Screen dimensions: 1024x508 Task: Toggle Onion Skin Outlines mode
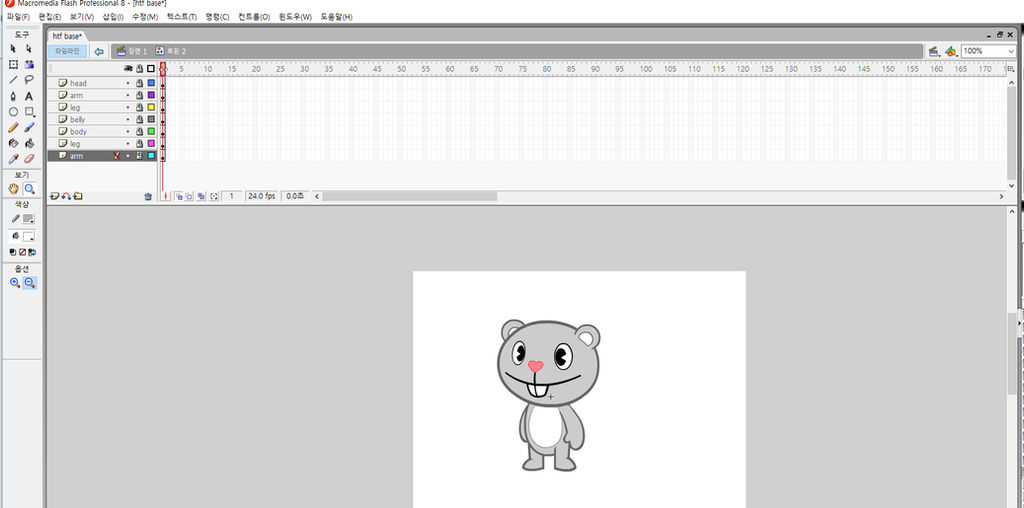click(189, 196)
